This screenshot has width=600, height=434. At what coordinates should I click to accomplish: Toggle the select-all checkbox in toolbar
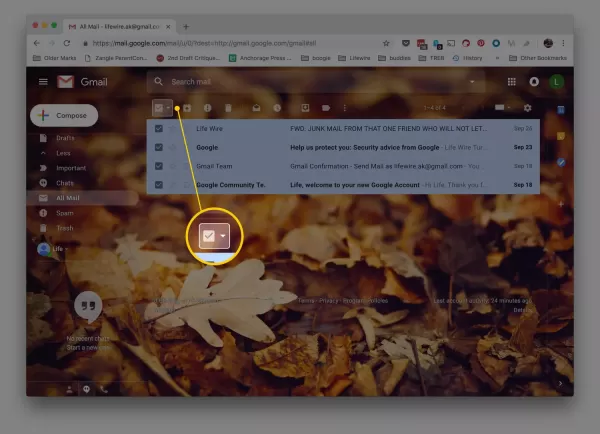[158, 108]
